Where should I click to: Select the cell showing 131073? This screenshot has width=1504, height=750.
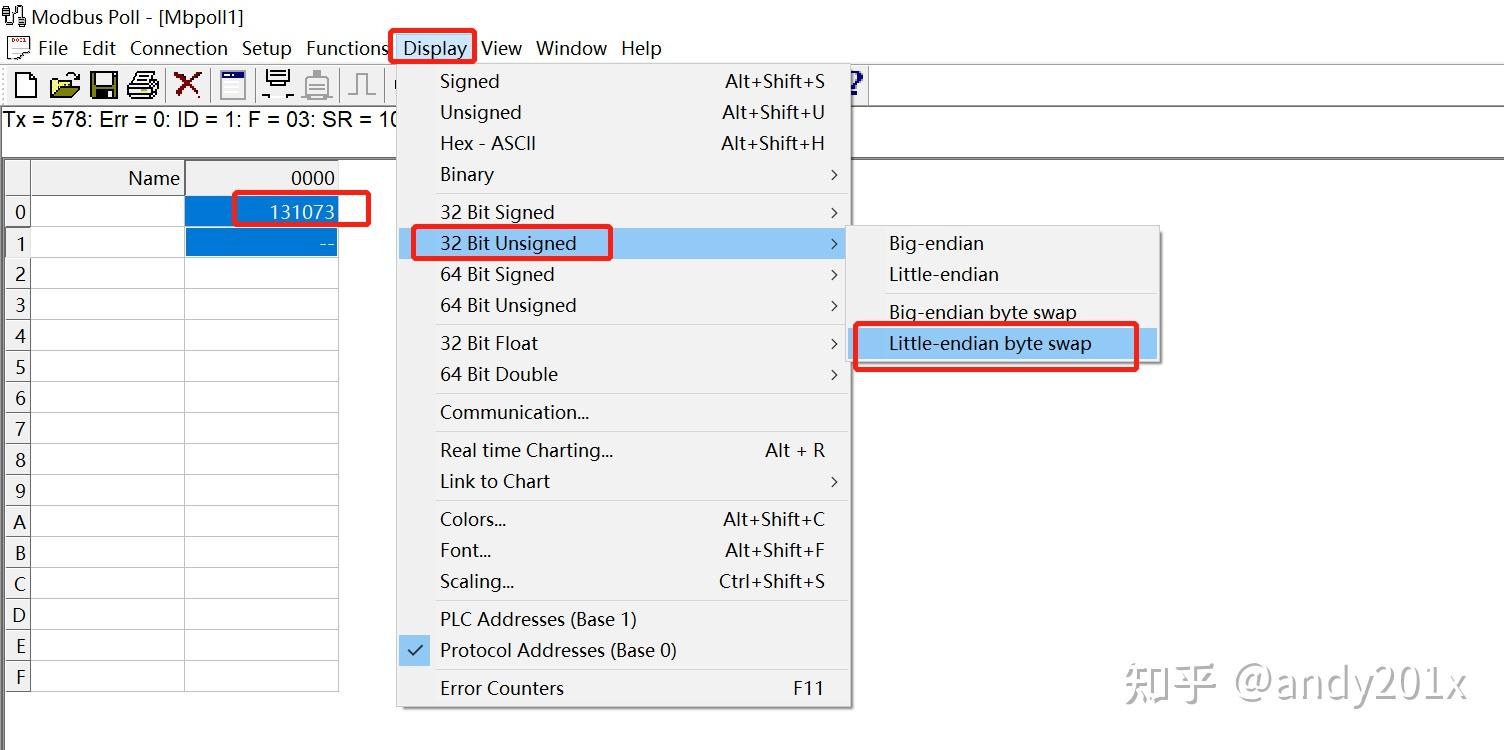[x=262, y=211]
